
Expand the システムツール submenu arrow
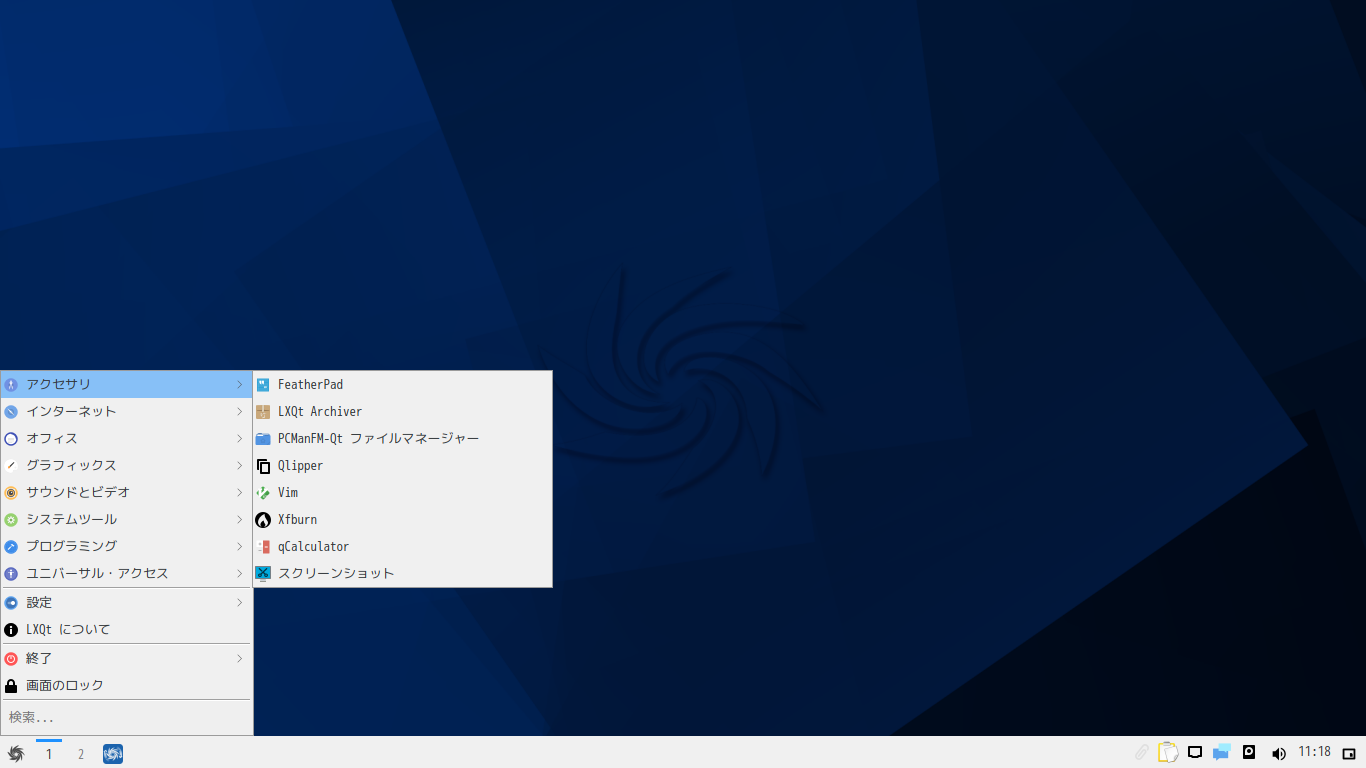[240, 519]
